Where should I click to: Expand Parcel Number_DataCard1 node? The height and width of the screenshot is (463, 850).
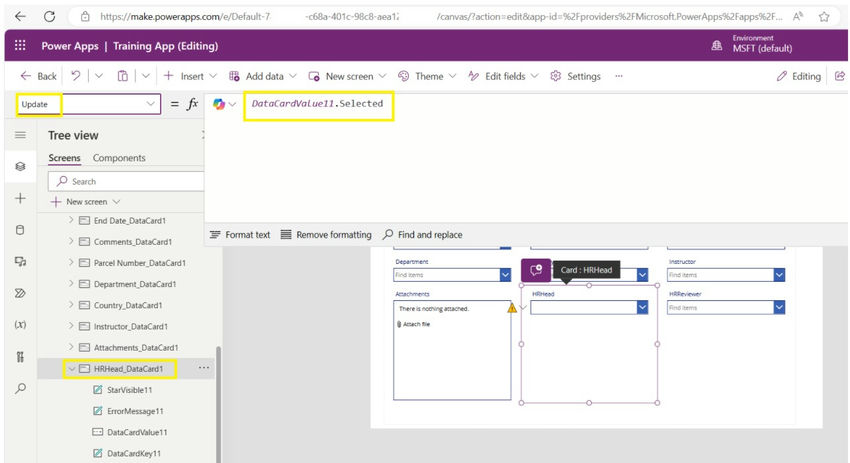(x=71, y=262)
